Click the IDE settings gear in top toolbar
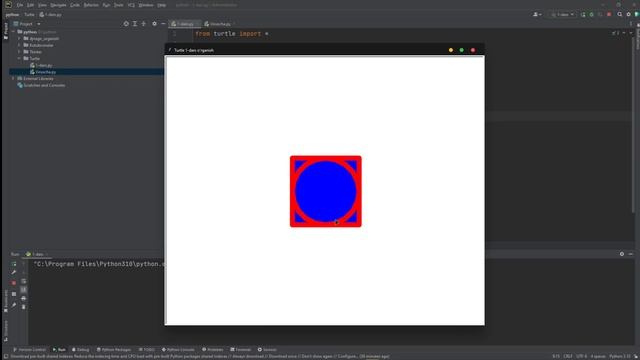Image resolution: width=640 pixels, height=360 pixels. click(628, 15)
